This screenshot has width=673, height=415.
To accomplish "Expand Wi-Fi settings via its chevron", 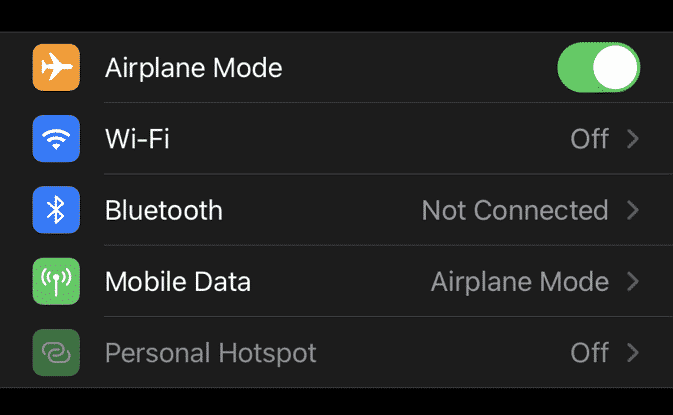I will pyautogui.click(x=632, y=138).
